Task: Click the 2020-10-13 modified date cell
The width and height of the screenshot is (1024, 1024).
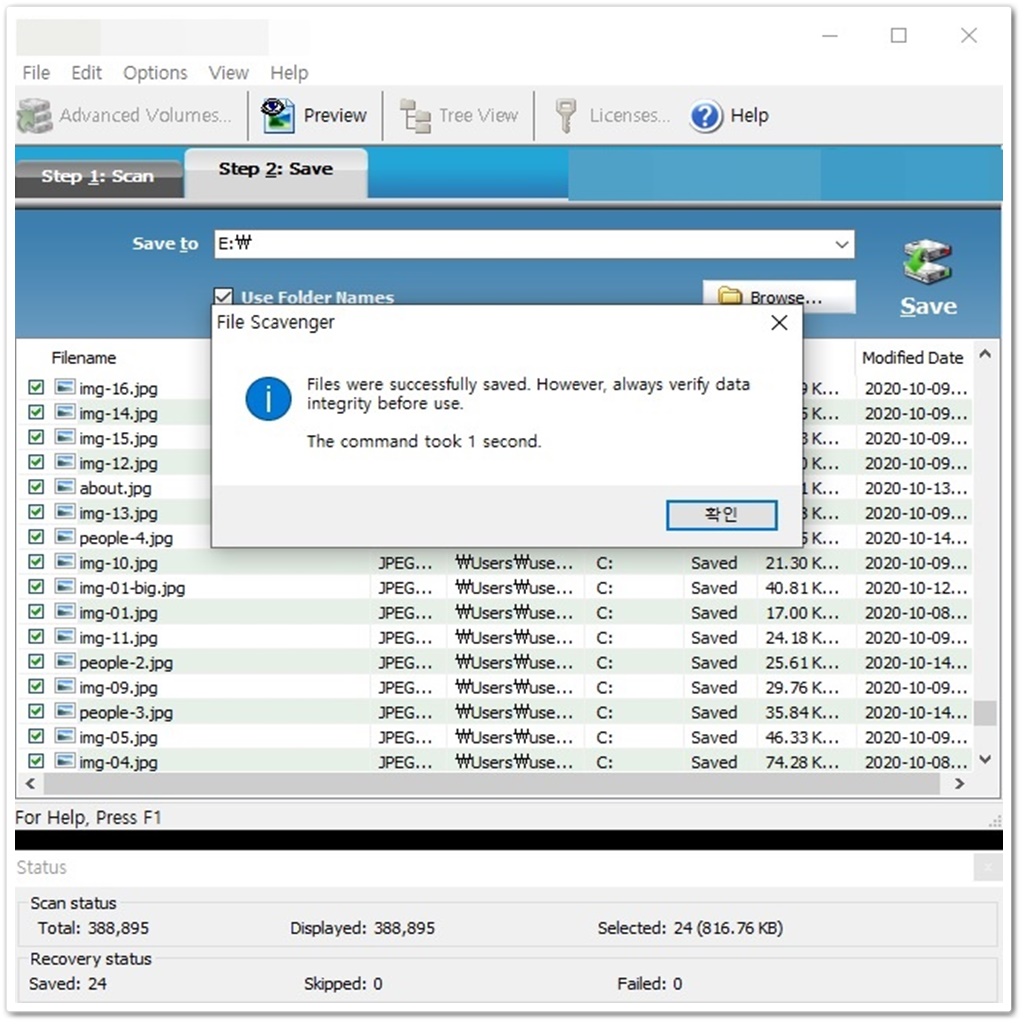Action: pos(915,488)
